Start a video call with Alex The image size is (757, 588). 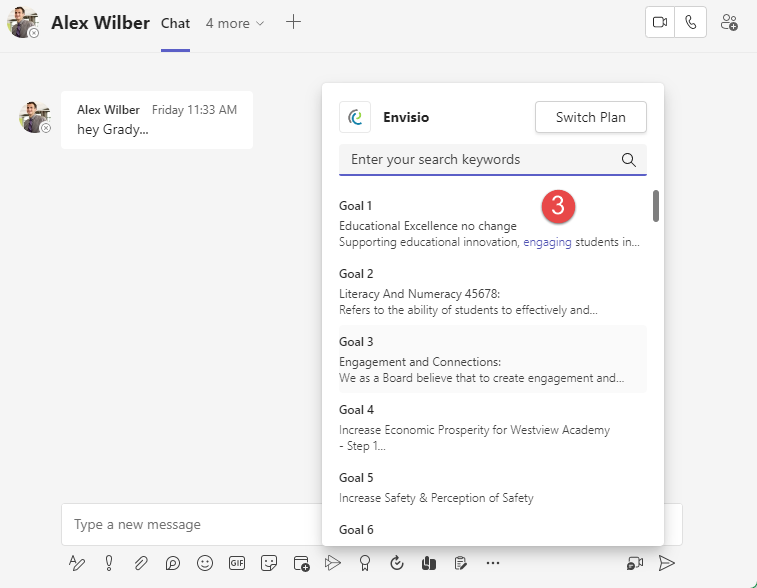660,22
